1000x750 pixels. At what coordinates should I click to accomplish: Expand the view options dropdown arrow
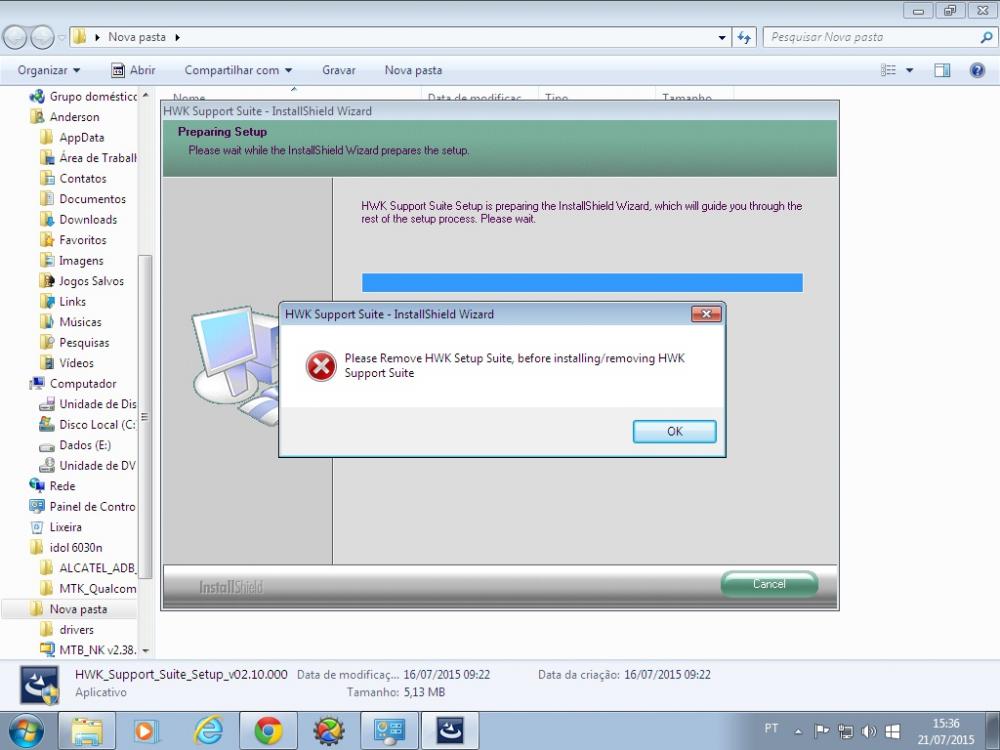909,70
